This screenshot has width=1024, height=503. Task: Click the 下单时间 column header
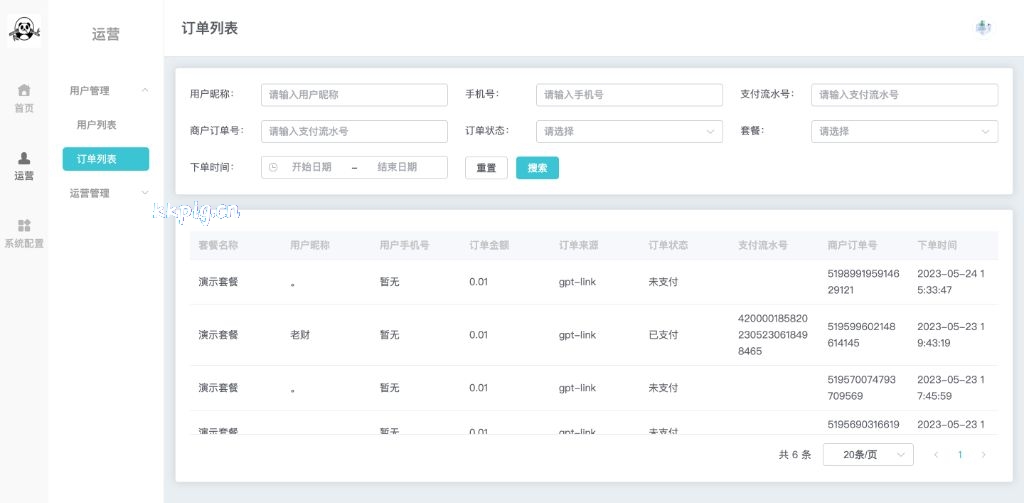coord(937,246)
